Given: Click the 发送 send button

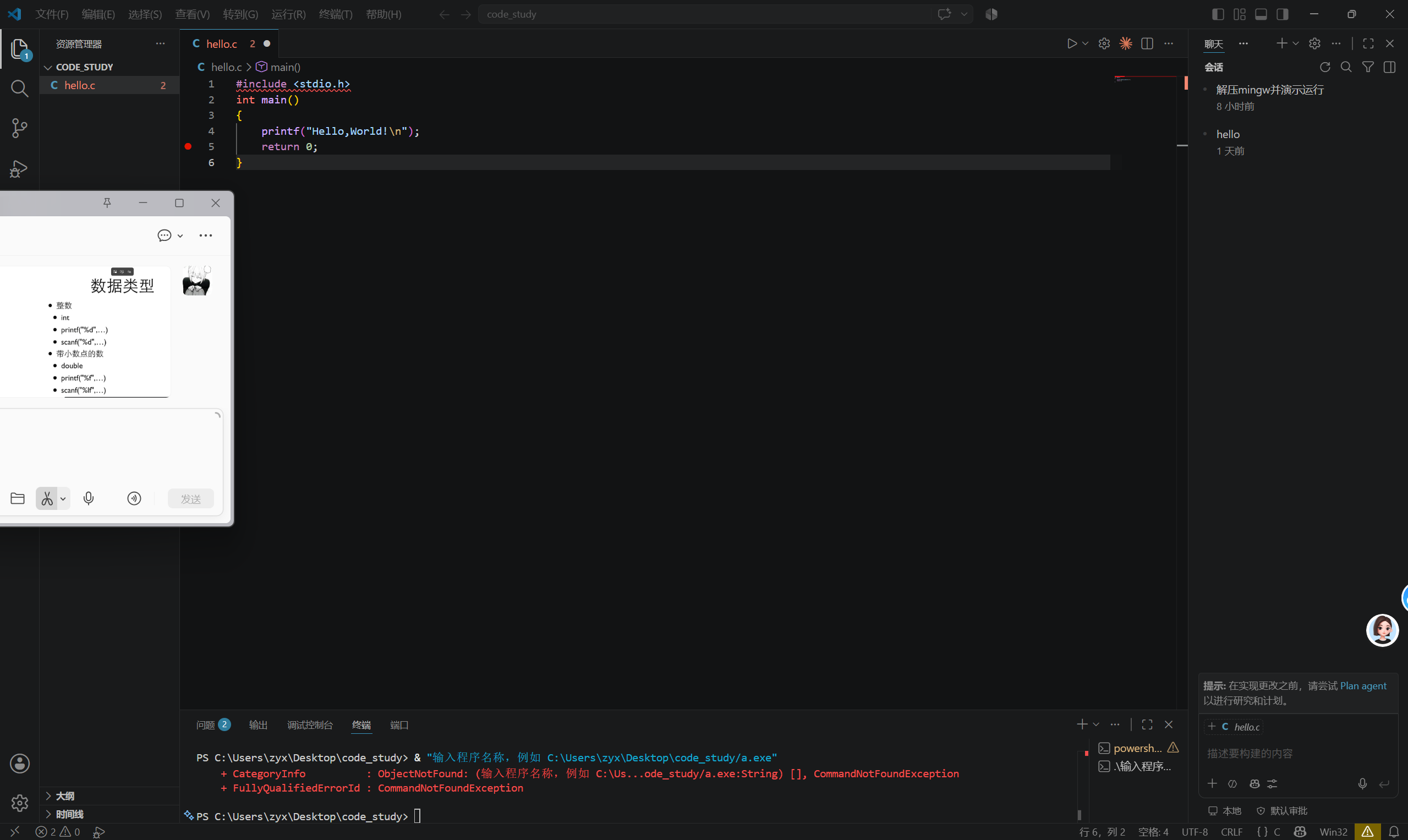Looking at the screenshot, I should pyautogui.click(x=191, y=499).
